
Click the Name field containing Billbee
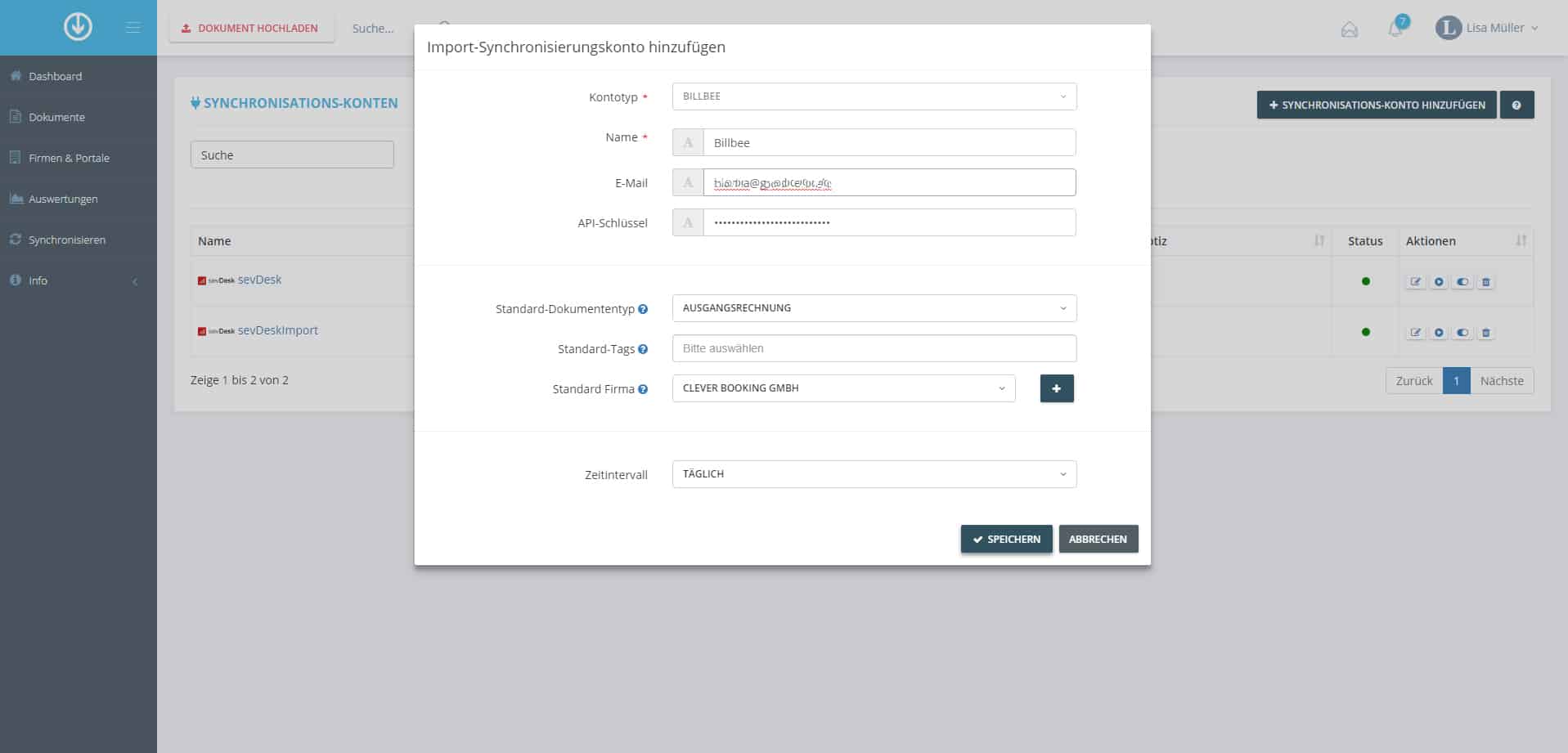(x=889, y=142)
